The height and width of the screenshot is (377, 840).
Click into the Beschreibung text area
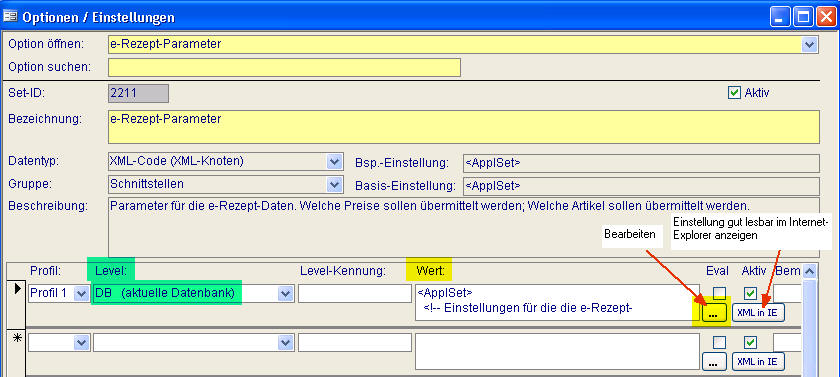point(463,228)
